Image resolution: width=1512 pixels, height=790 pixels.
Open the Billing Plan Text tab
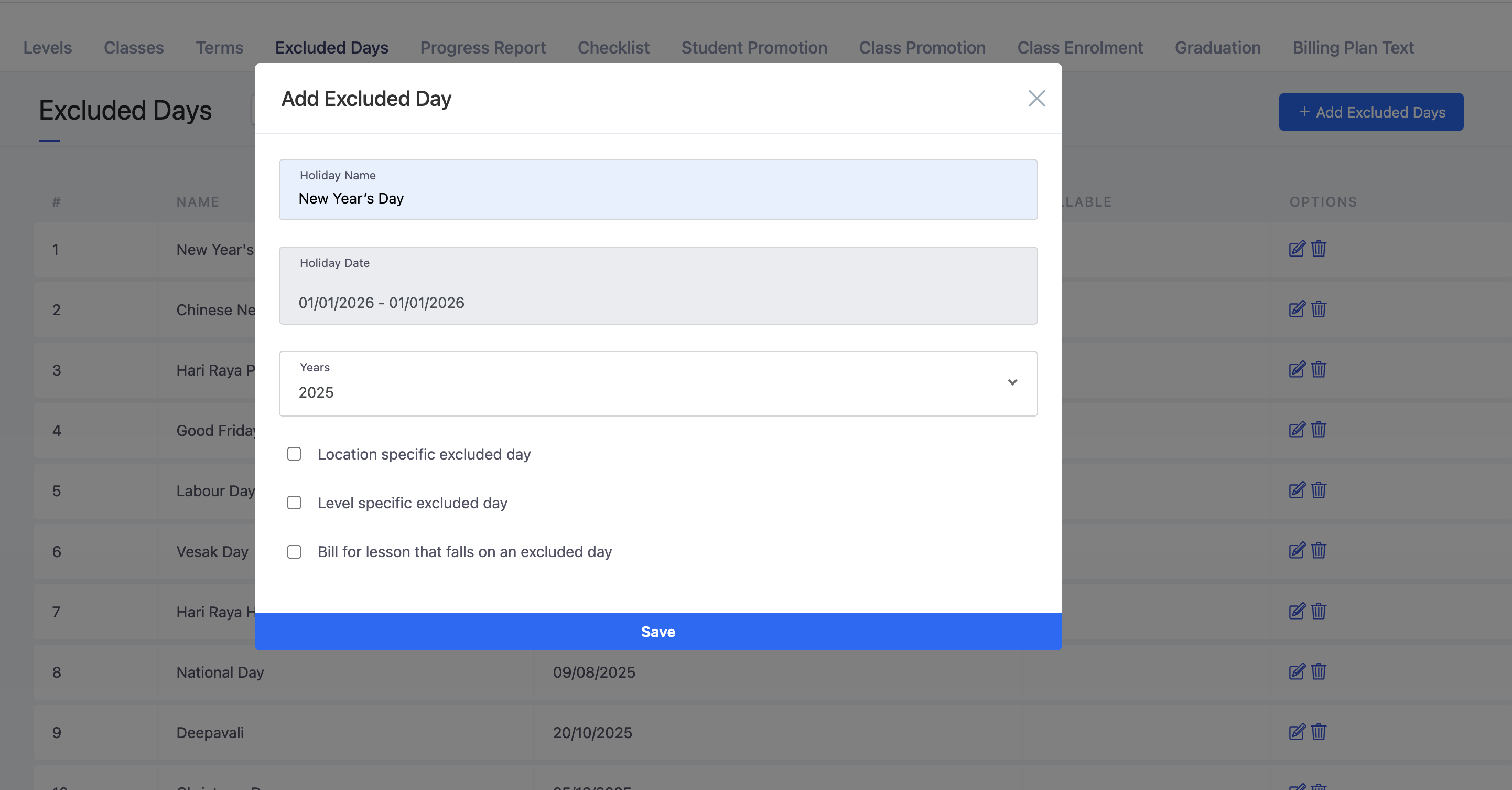1352,48
